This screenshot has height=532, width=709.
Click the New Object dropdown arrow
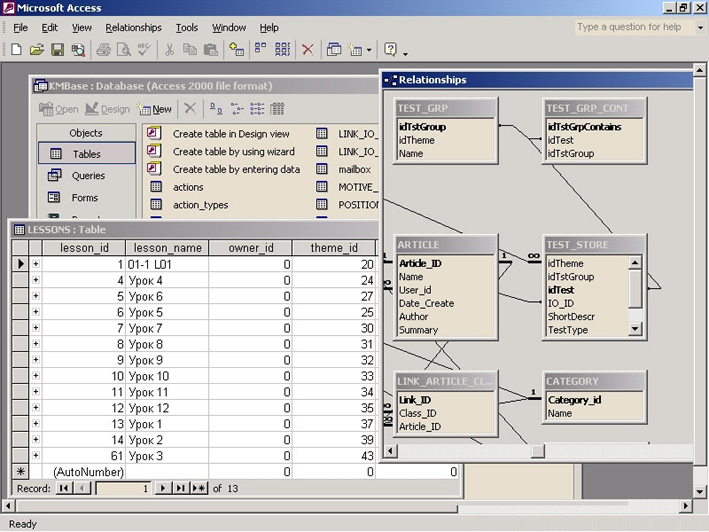click(369, 50)
